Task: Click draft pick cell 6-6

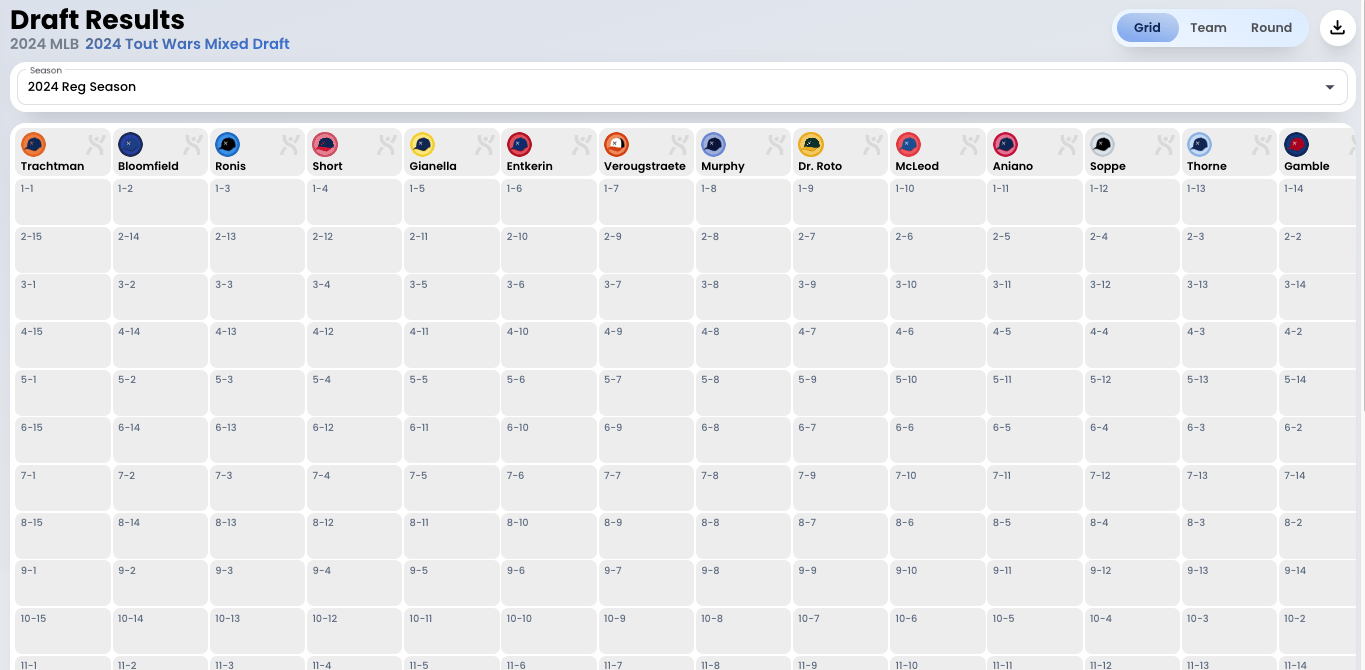Action: (x=937, y=439)
